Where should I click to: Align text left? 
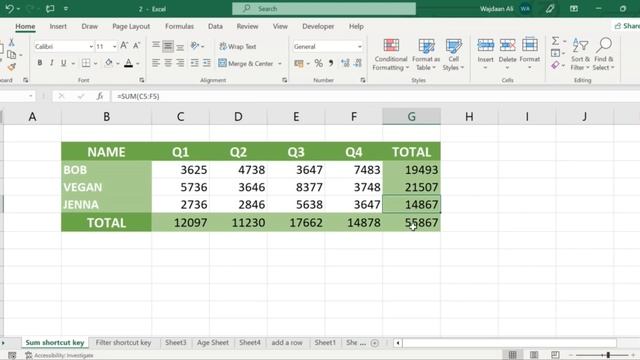tap(156, 63)
